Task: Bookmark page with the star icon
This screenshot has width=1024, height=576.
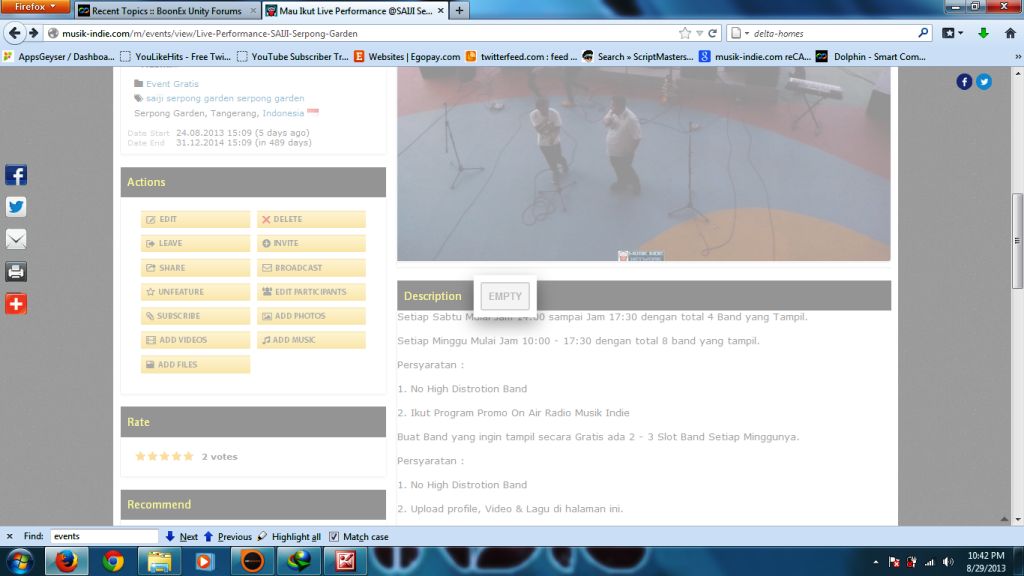Action: (684, 33)
